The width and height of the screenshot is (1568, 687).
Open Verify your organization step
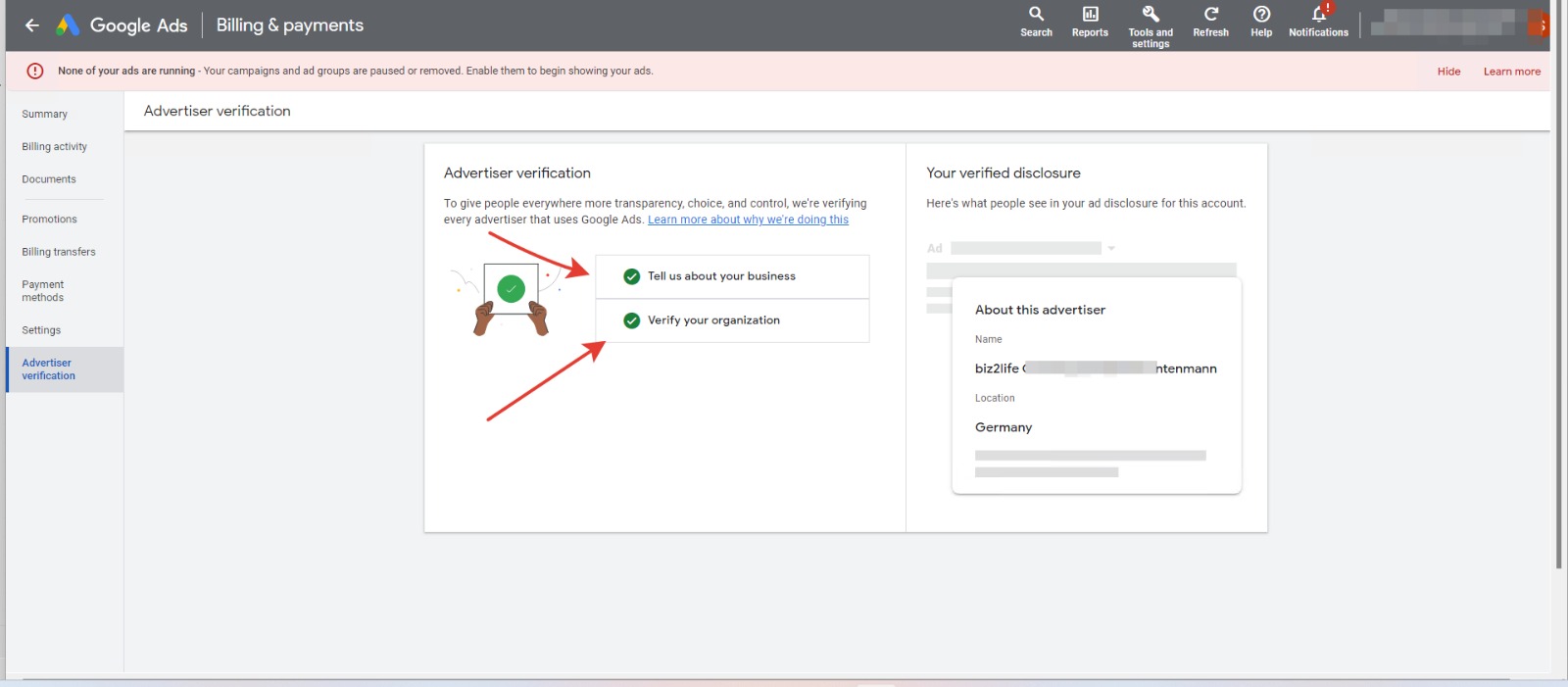(x=732, y=320)
